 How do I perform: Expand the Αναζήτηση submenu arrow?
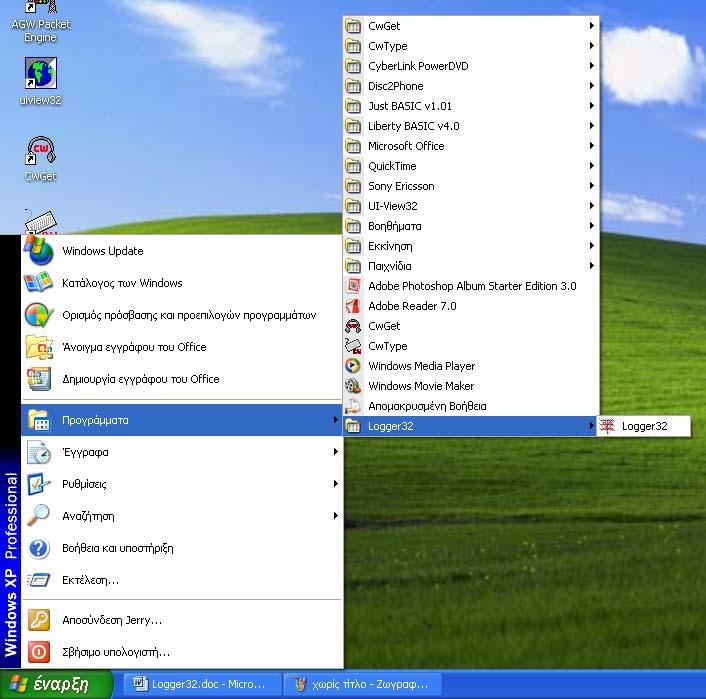(335, 516)
